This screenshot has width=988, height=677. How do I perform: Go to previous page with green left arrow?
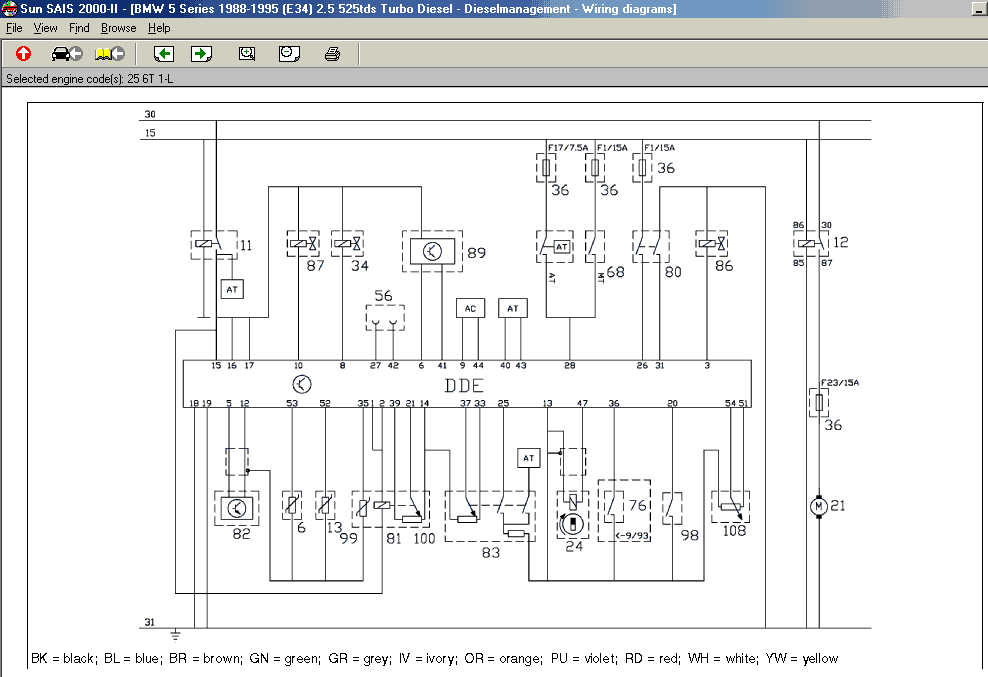pos(164,54)
